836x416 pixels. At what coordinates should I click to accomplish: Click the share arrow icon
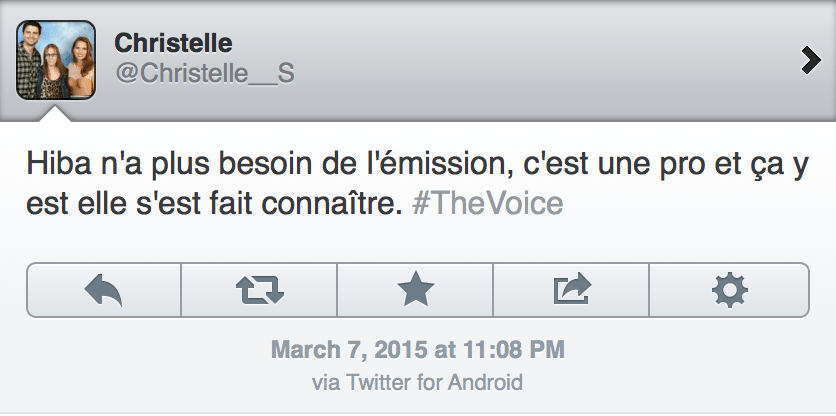click(572, 290)
